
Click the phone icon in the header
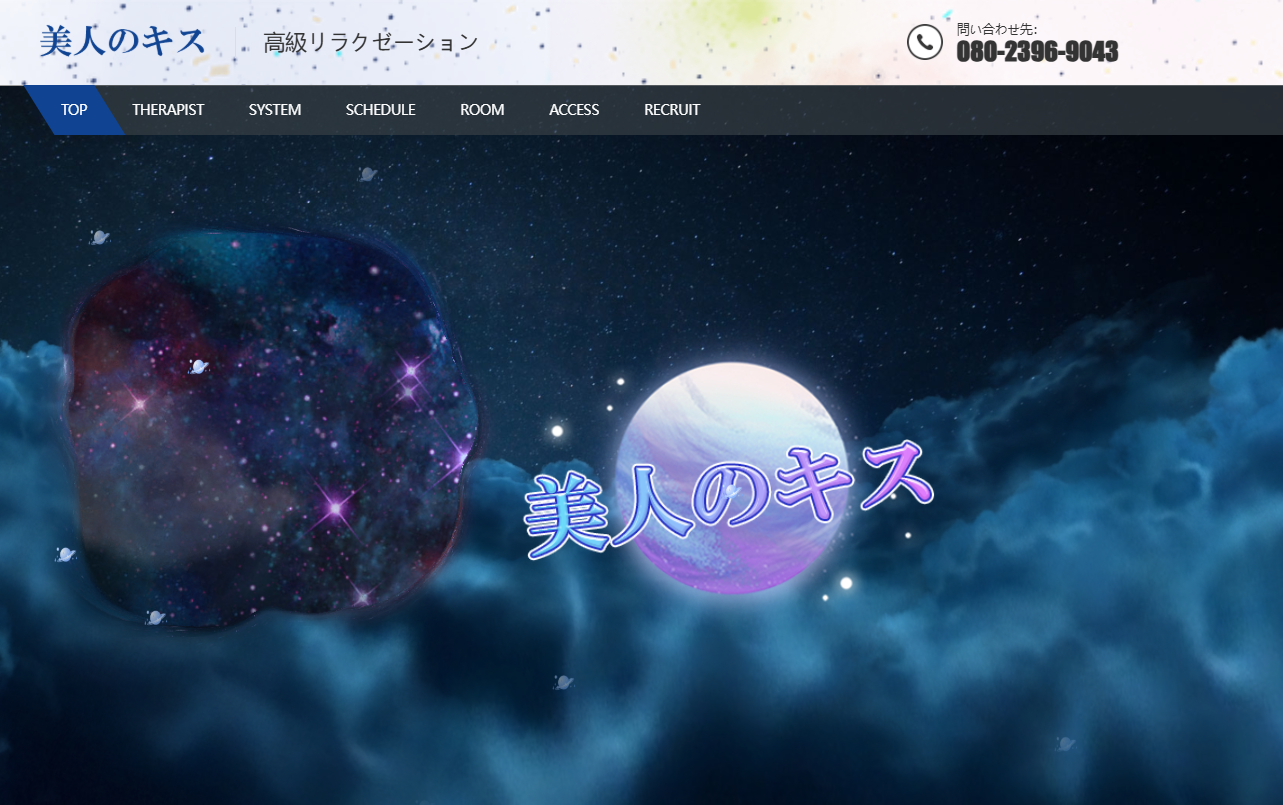925,42
